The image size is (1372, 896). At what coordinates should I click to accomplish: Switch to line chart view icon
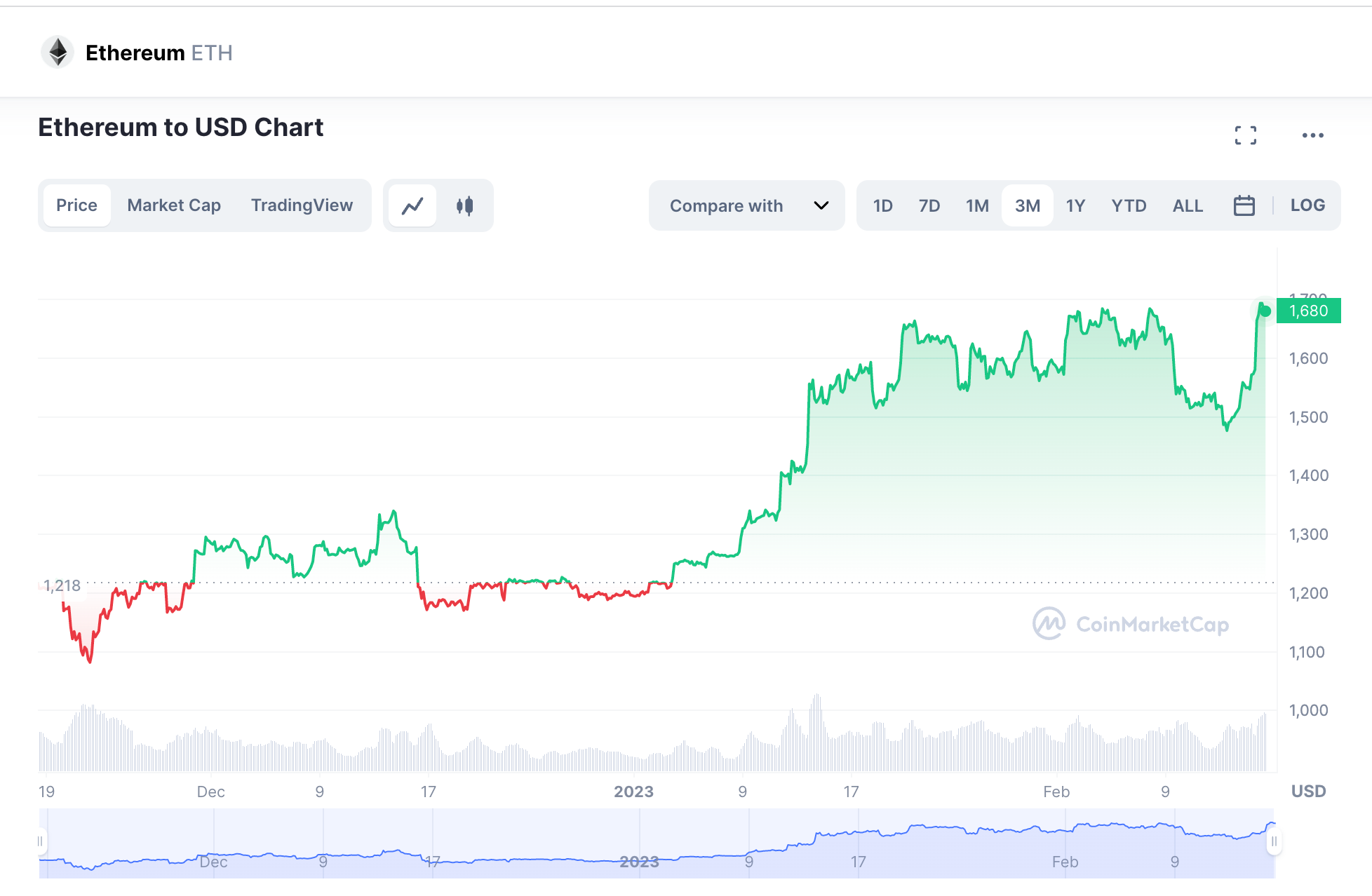coord(412,205)
